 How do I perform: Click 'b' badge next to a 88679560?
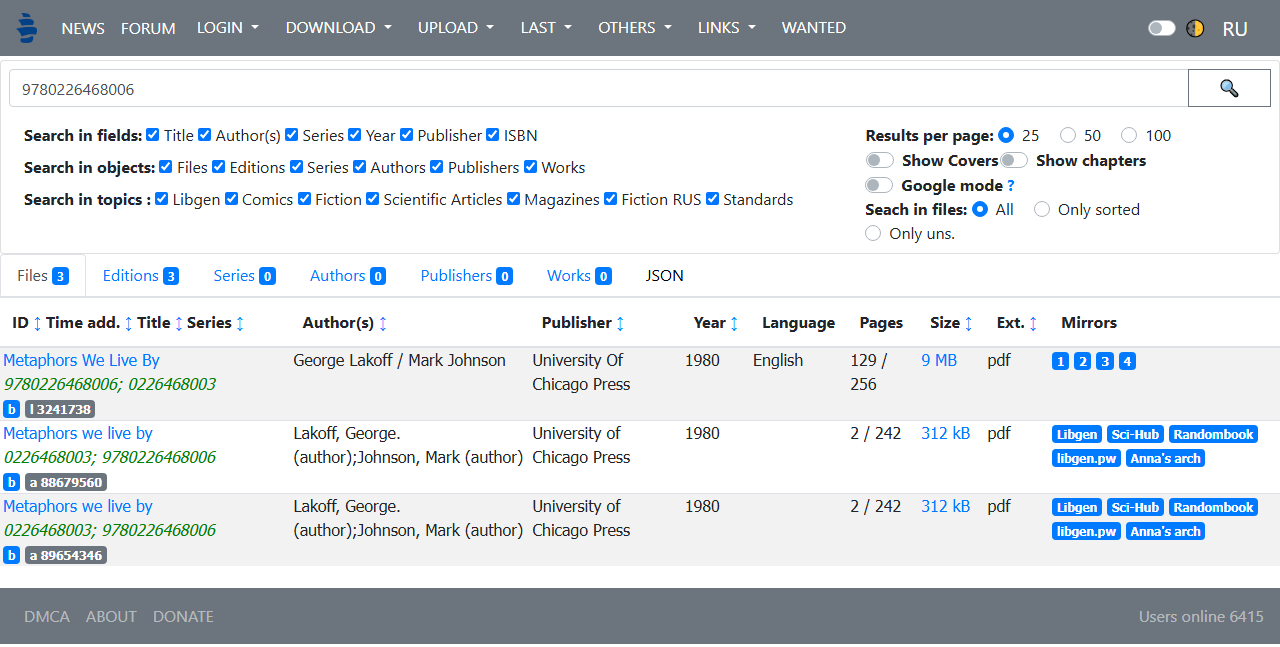tap(11, 482)
